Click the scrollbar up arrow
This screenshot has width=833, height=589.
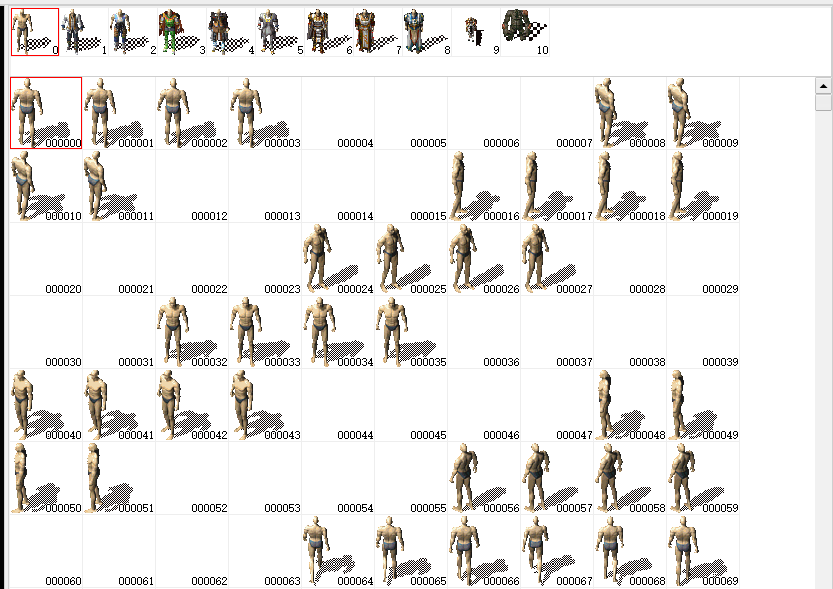[x=823, y=86]
